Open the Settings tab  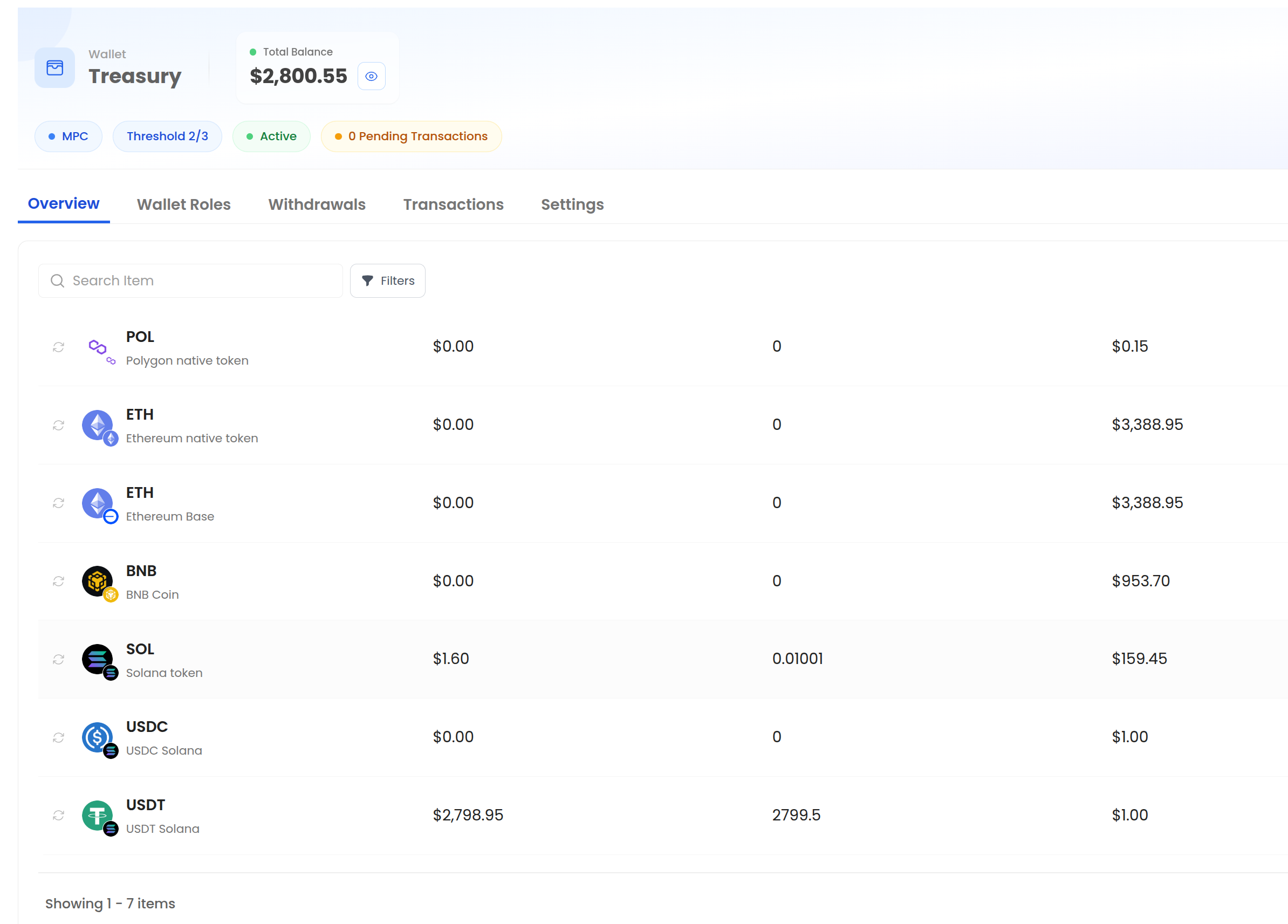pyautogui.click(x=572, y=204)
